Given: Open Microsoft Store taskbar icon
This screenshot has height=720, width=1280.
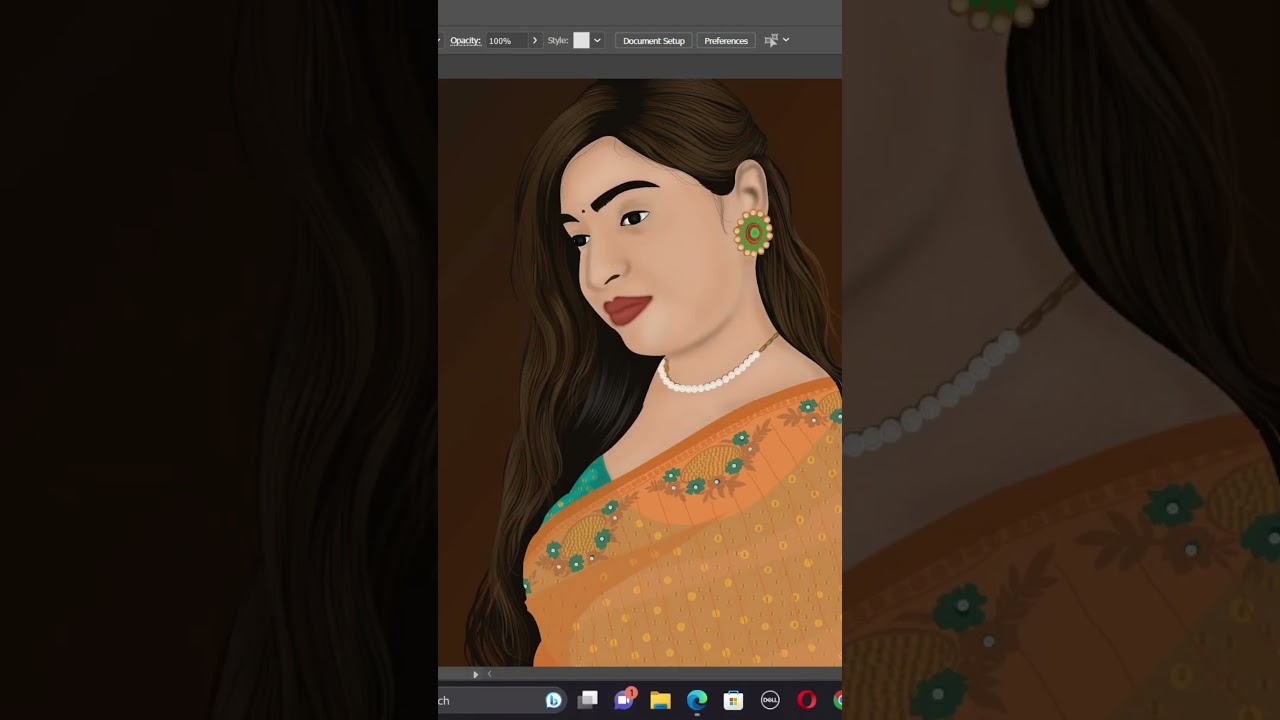Looking at the screenshot, I should [733, 701].
